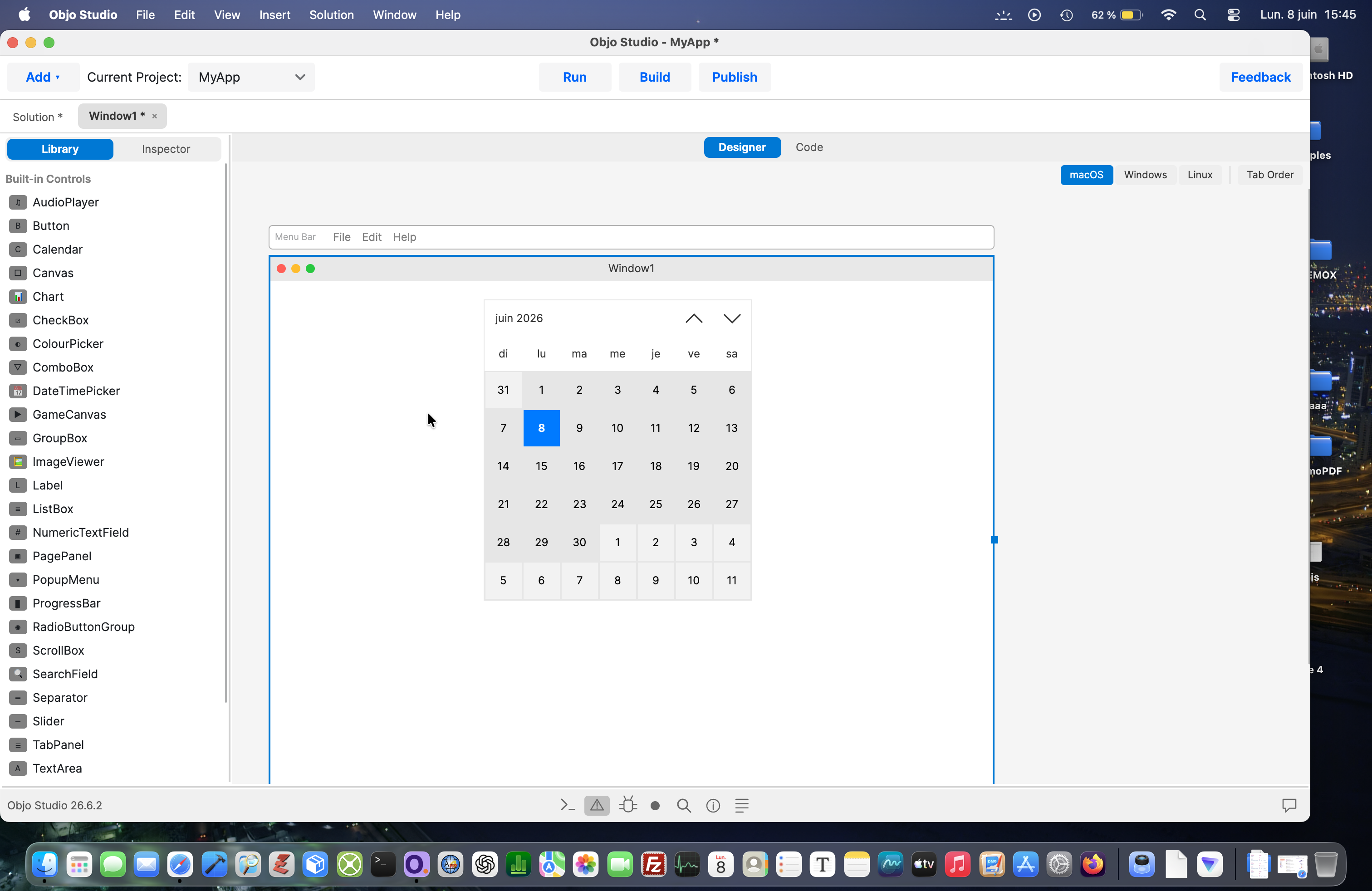
Task: Select the TextArea control in Library
Action: (x=57, y=768)
